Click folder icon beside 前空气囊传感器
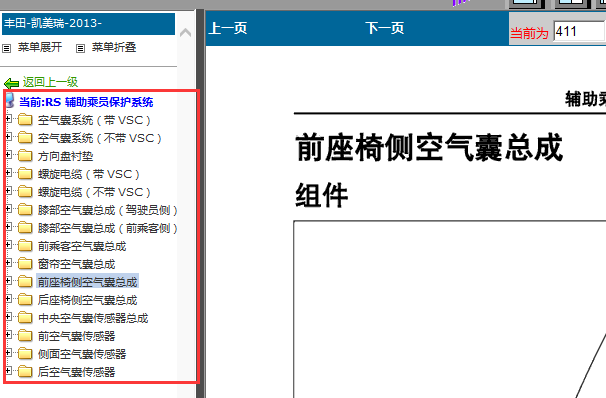Viewport: 606px width, 398px height. click(x=25, y=335)
